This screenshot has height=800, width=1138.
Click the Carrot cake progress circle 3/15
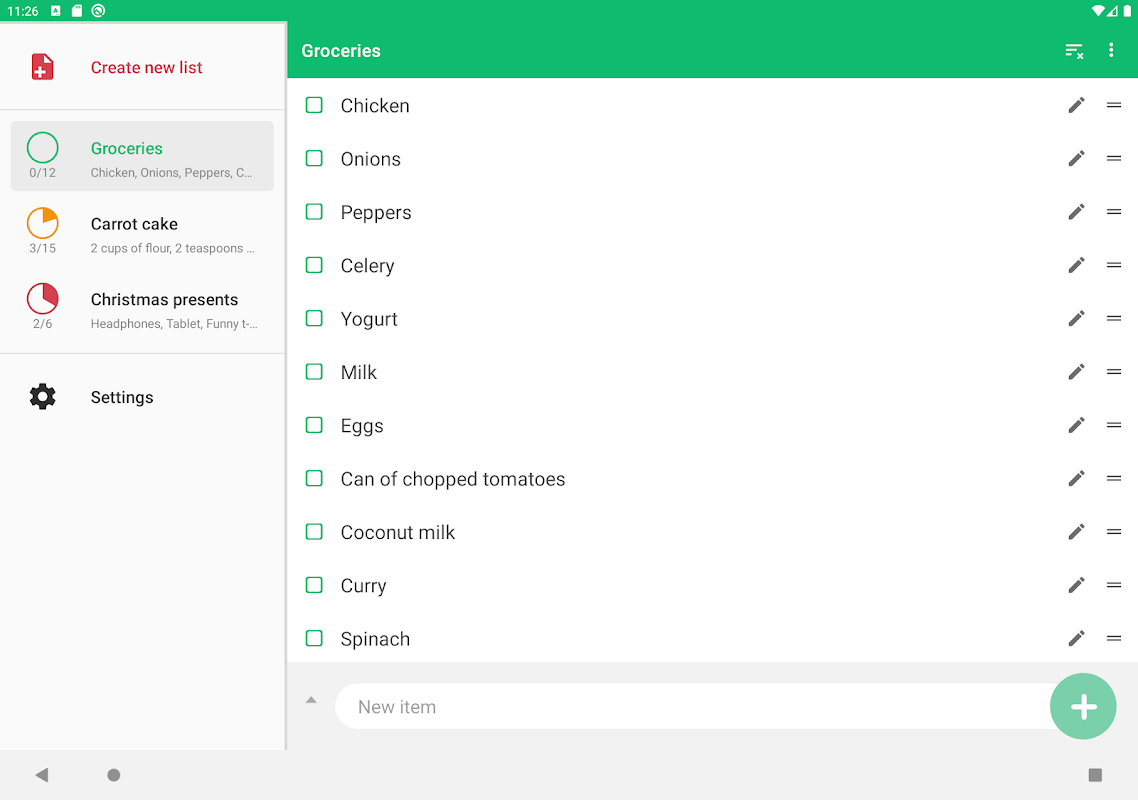click(43, 224)
